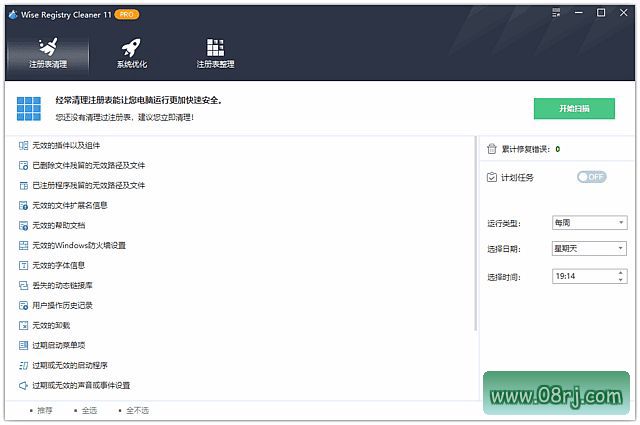Click the 全选 link
The image size is (640, 425).
click(x=89, y=410)
